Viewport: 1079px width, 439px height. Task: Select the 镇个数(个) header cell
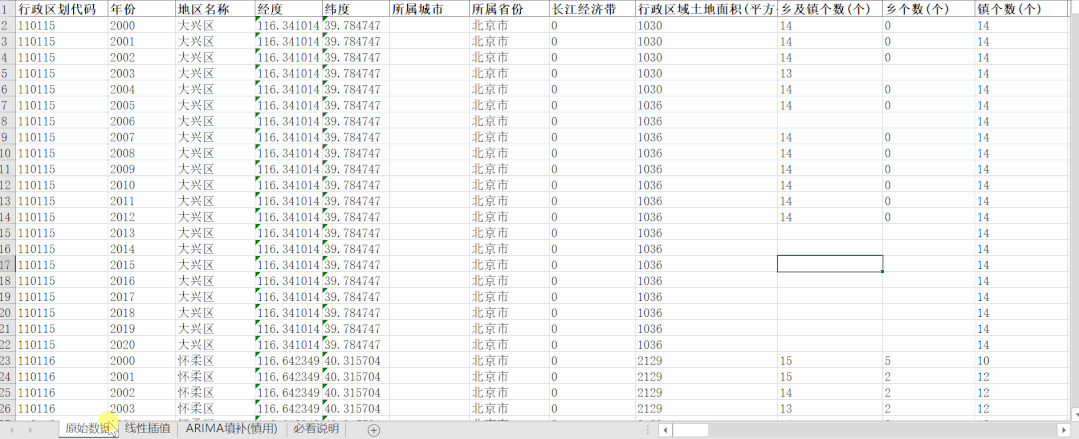coord(1023,9)
